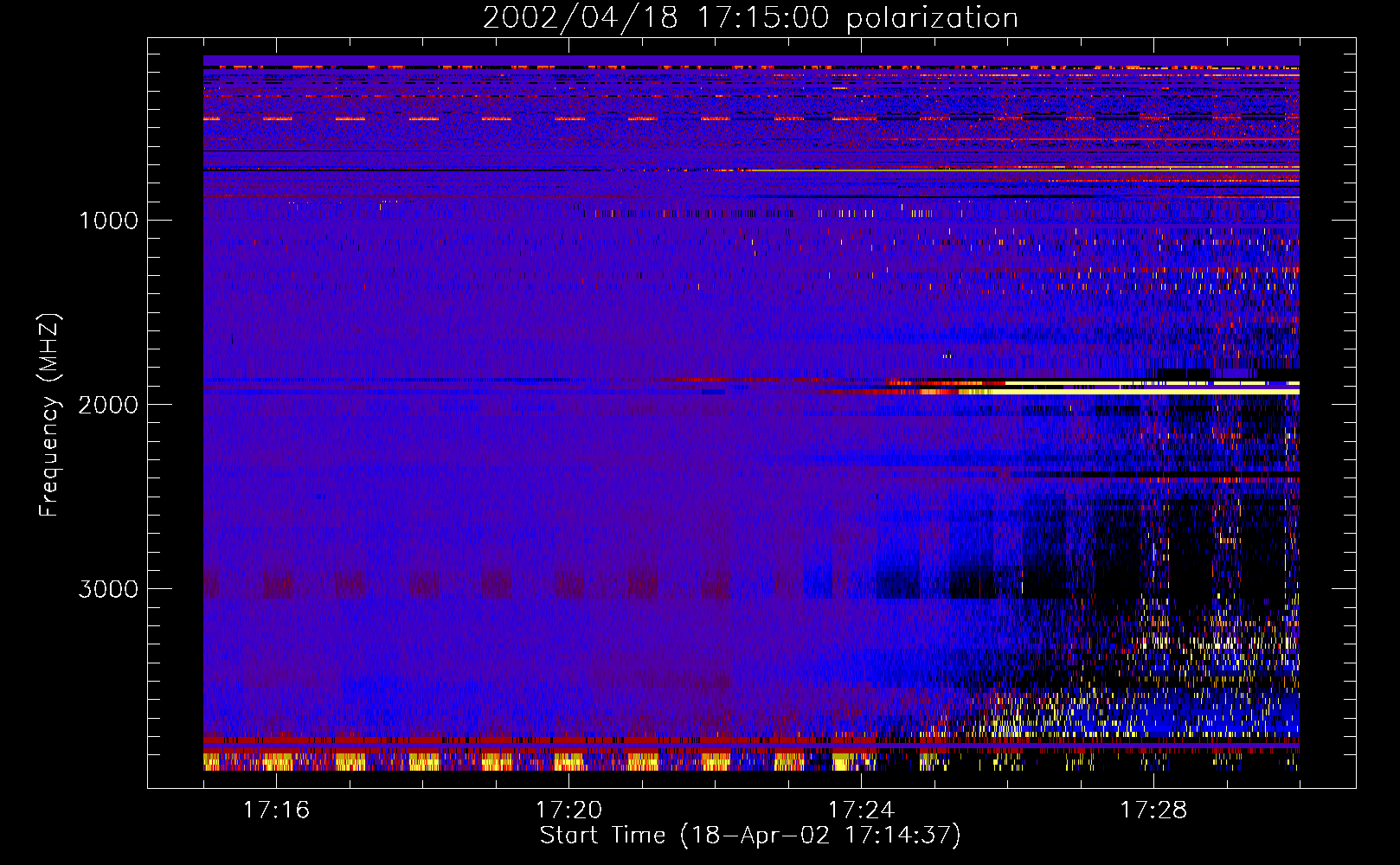Image resolution: width=1400 pixels, height=865 pixels.
Task: Click the 17:24 time axis label
Action: coord(861,811)
